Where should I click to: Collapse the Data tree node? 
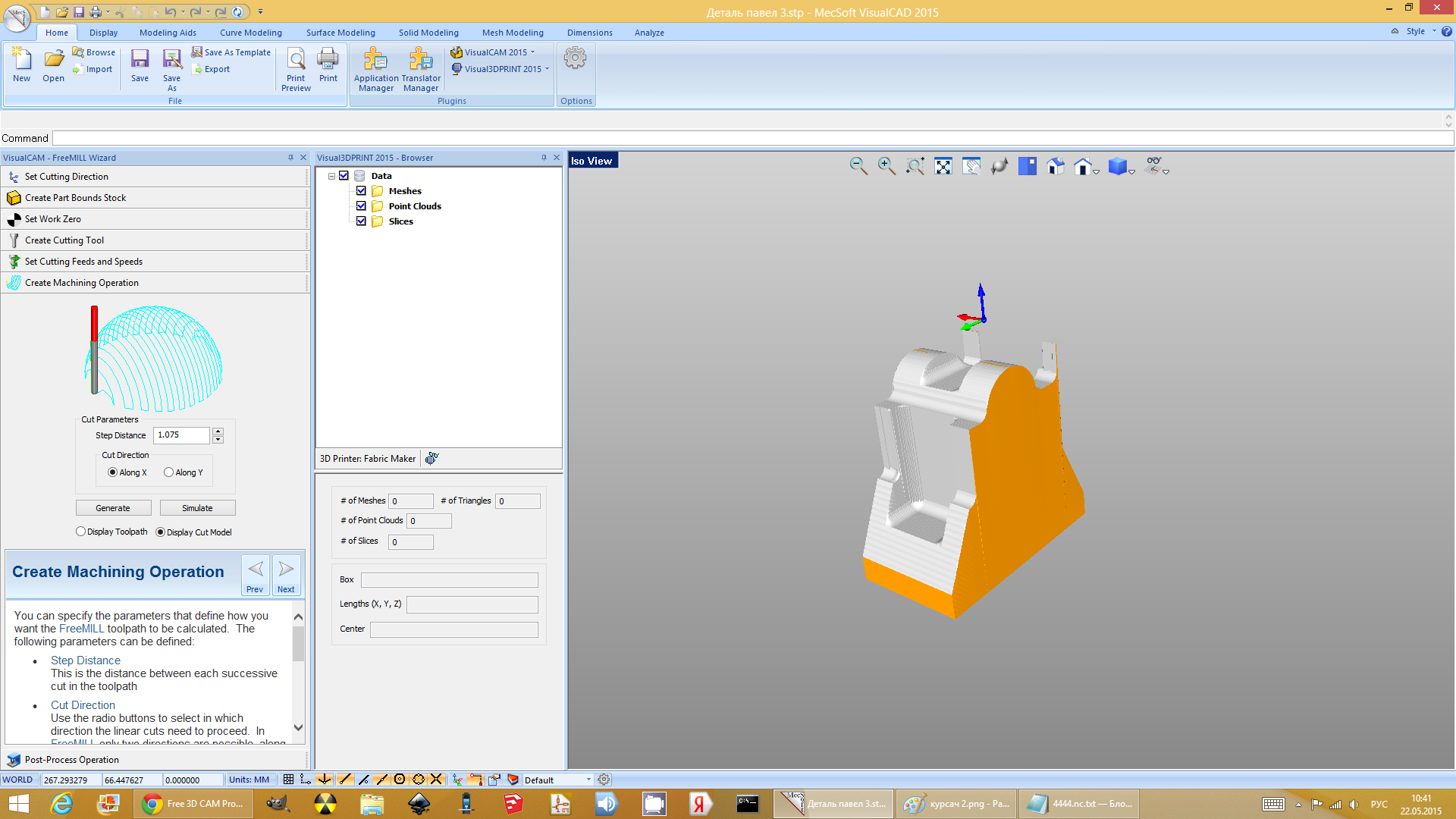click(x=331, y=176)
